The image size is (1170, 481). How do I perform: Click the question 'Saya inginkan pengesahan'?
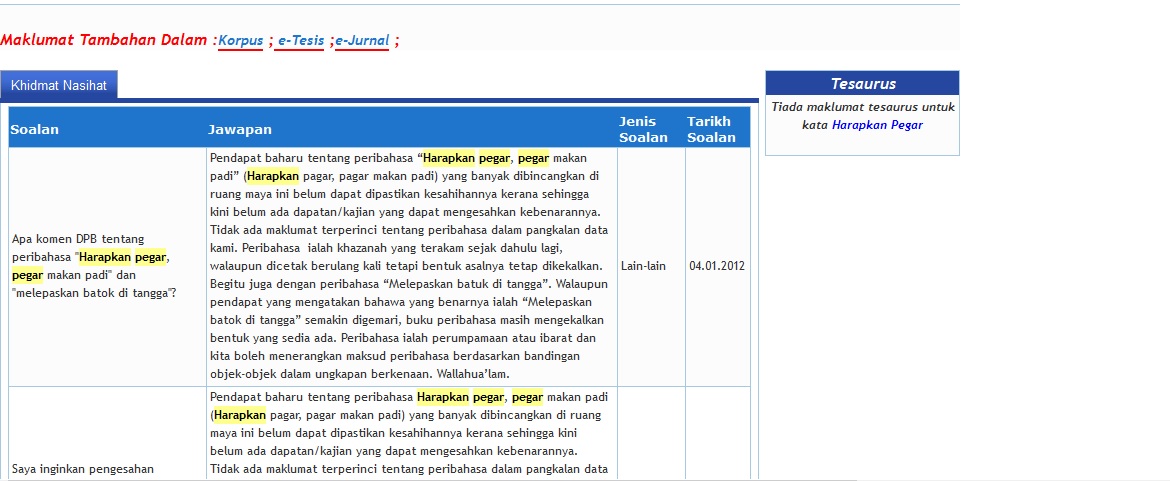[x=83, y=468]
